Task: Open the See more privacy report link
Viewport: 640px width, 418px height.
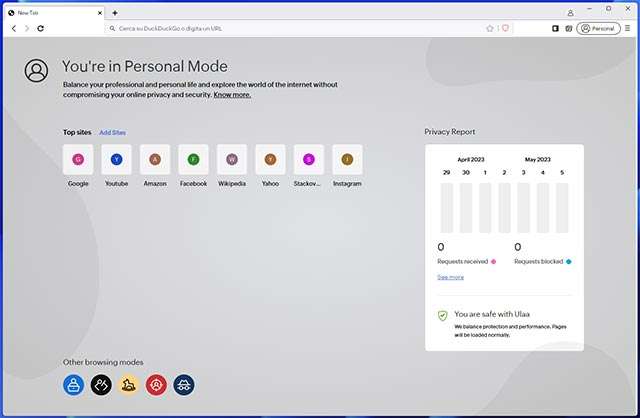Action: (451, 277)
